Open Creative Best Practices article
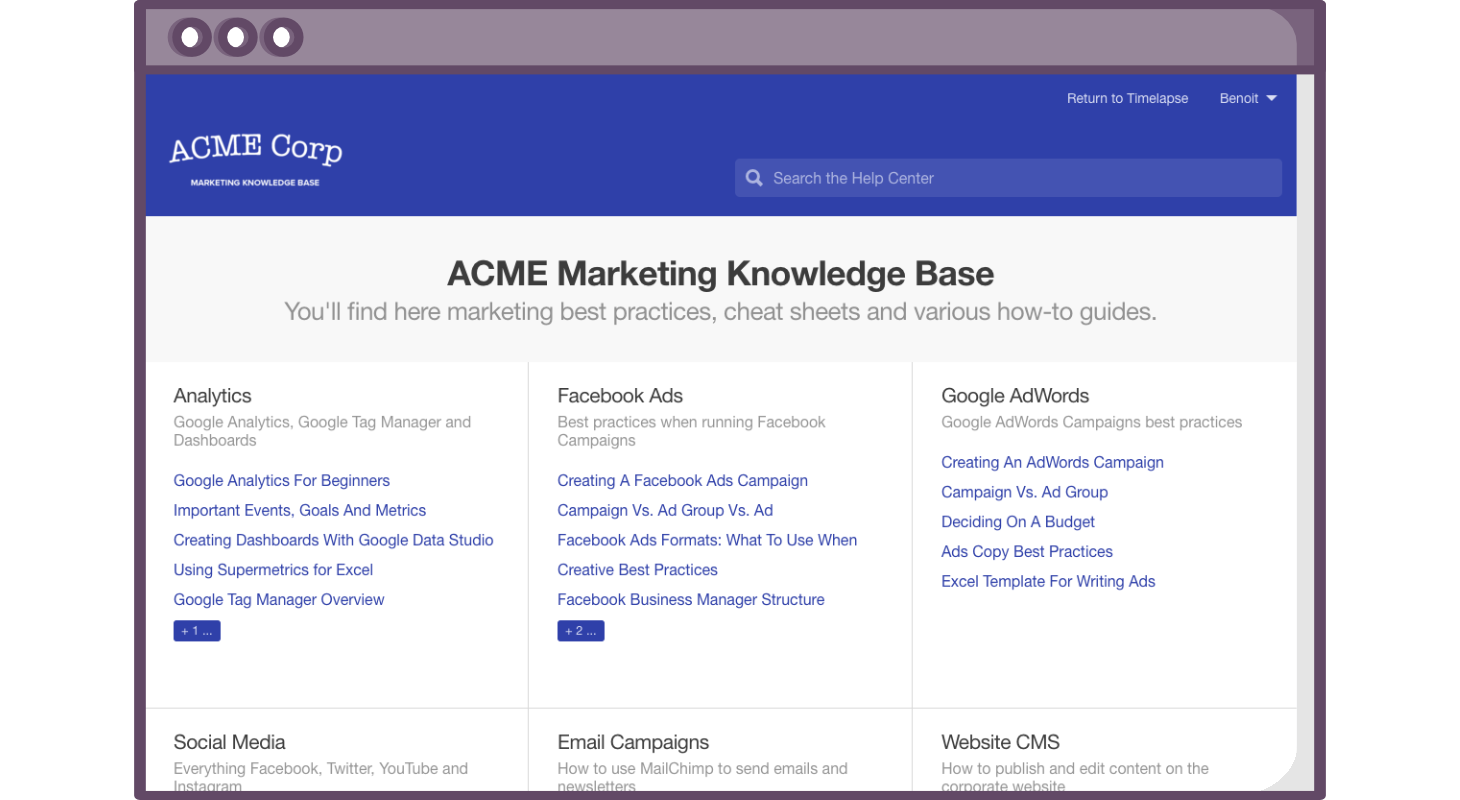The width and height of the screenshot is (1460, 800). coord(637,570)
